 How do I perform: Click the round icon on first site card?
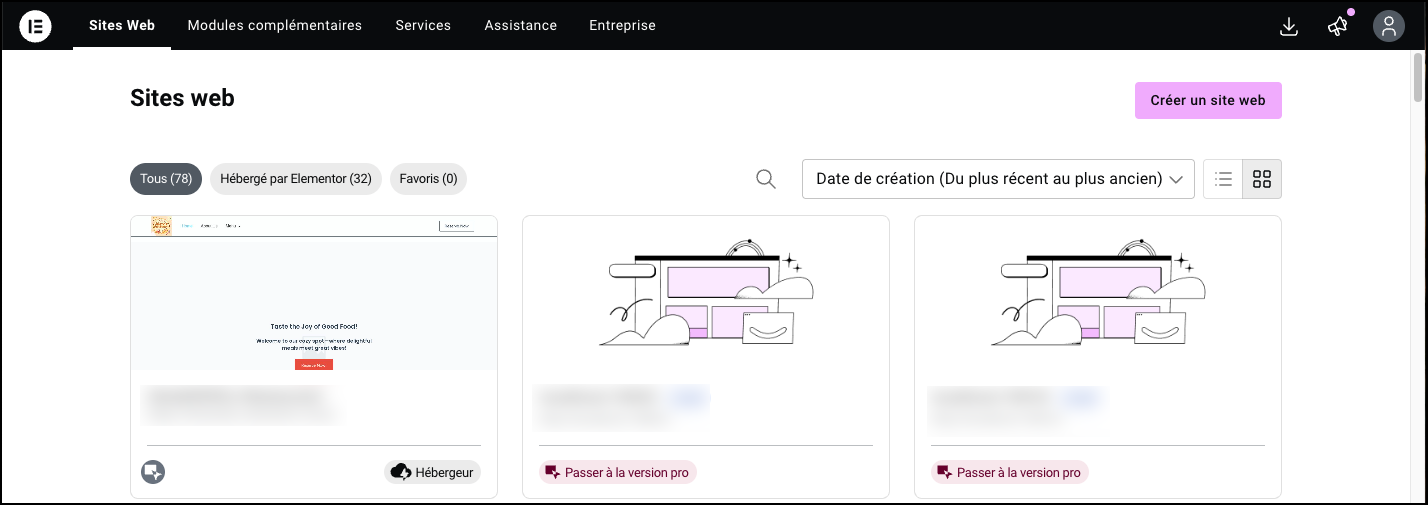(153, 472)
